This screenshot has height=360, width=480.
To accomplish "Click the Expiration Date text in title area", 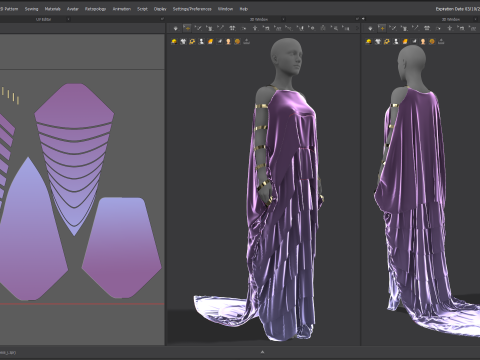I will point(457,9).
